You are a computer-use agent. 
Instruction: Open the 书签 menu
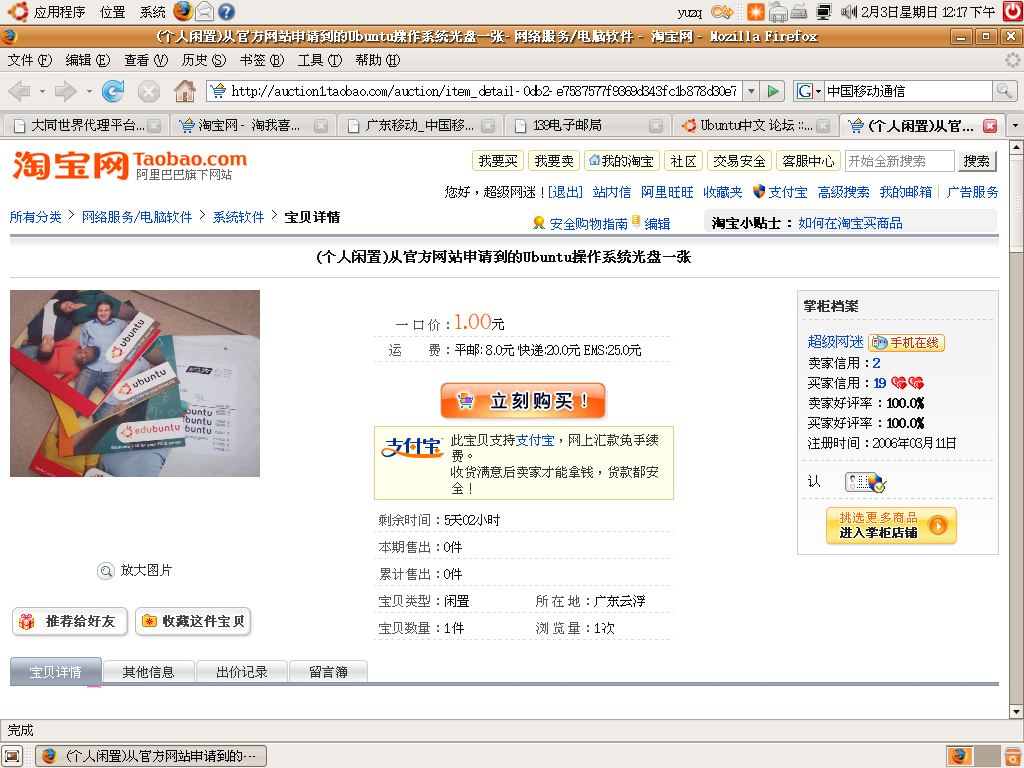[x=262, y=60]
